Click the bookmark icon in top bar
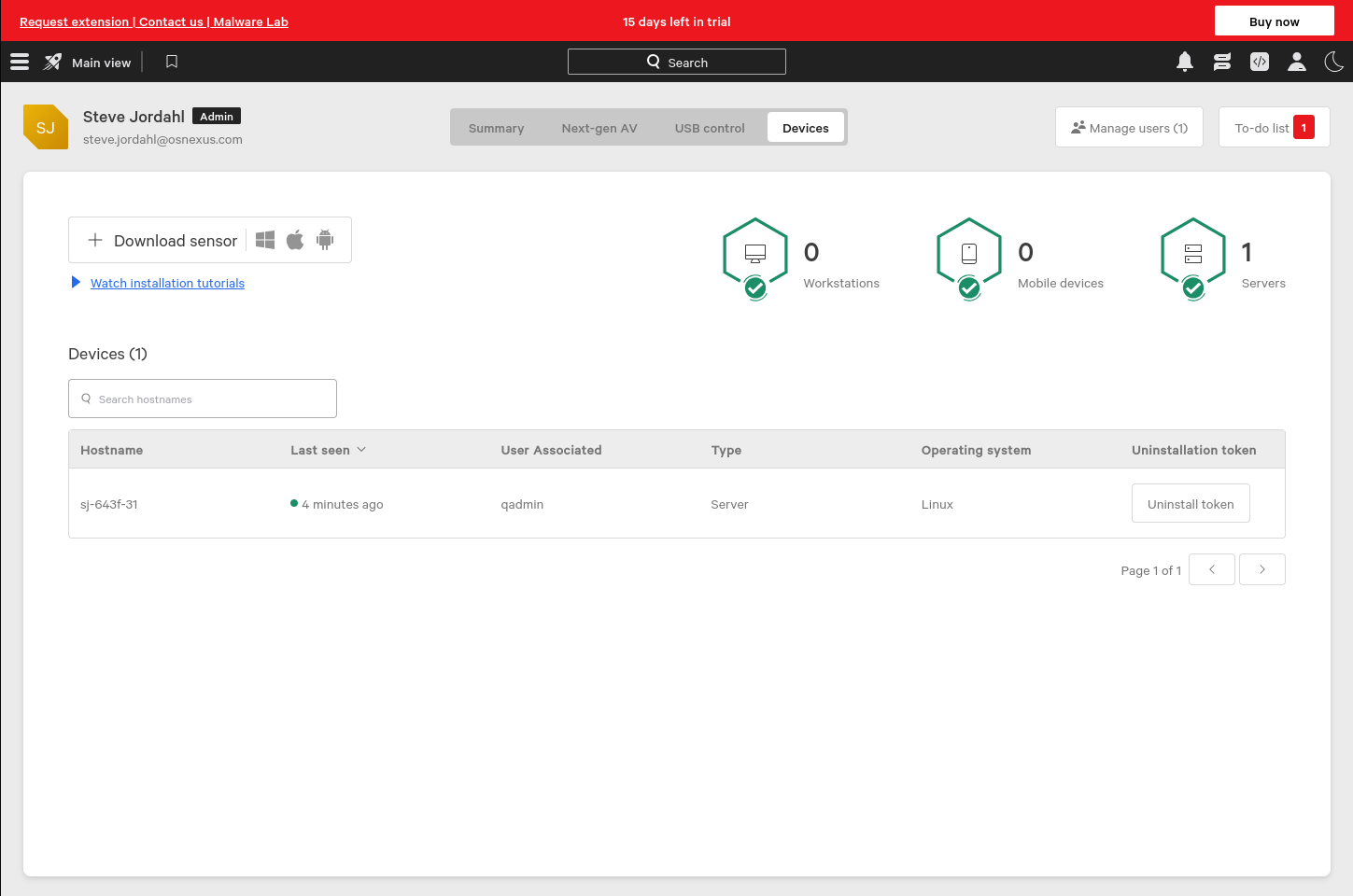Screen dimensions: 1353x896 click(172, 62)
